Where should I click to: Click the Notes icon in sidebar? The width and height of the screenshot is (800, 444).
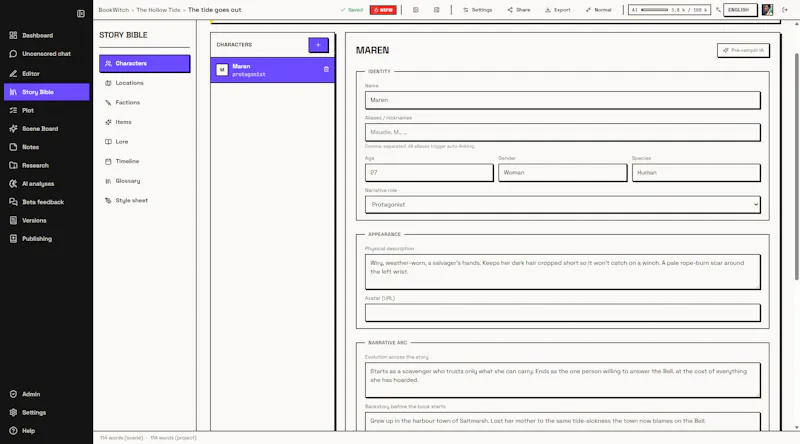click(x=13, y=147)
